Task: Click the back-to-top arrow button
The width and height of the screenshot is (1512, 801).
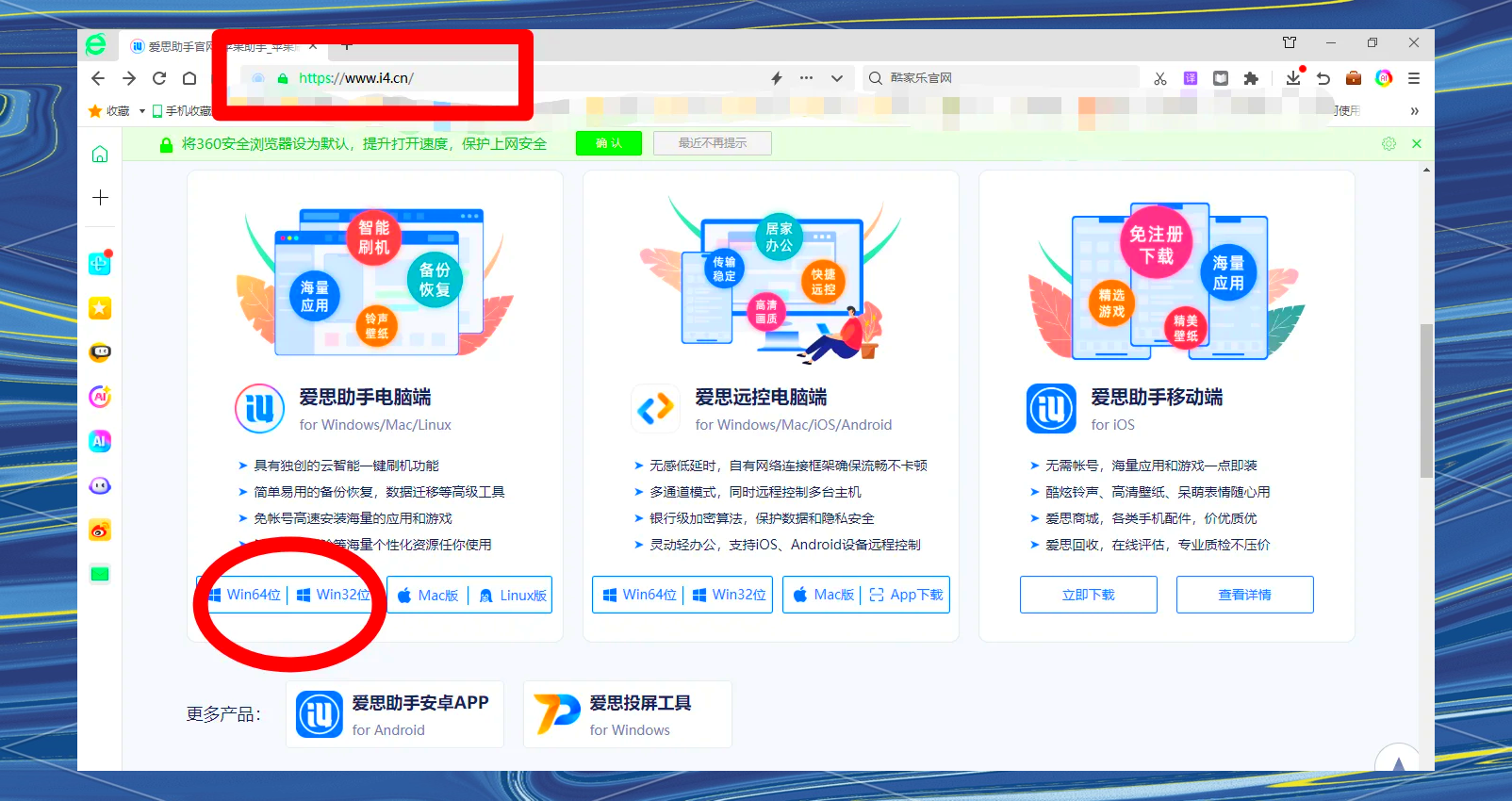Action: tap(1399, 760)
